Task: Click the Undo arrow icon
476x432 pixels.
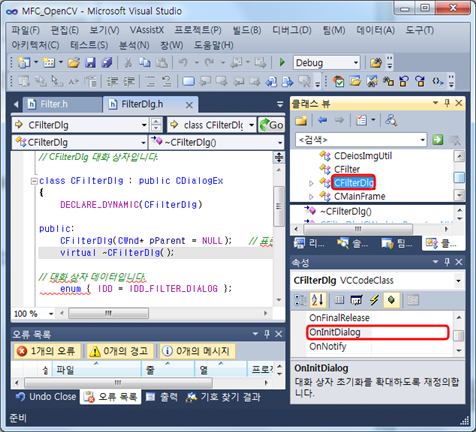Action: [183, 63]
